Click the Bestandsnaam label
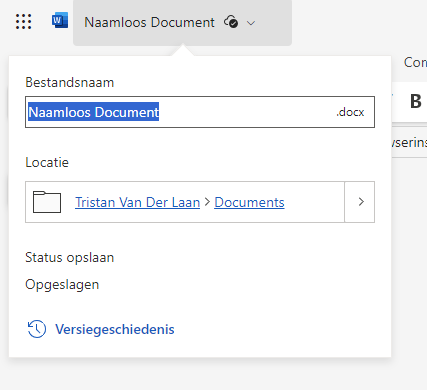The height and width of the screenshot is (390, 427). [70, 82]
